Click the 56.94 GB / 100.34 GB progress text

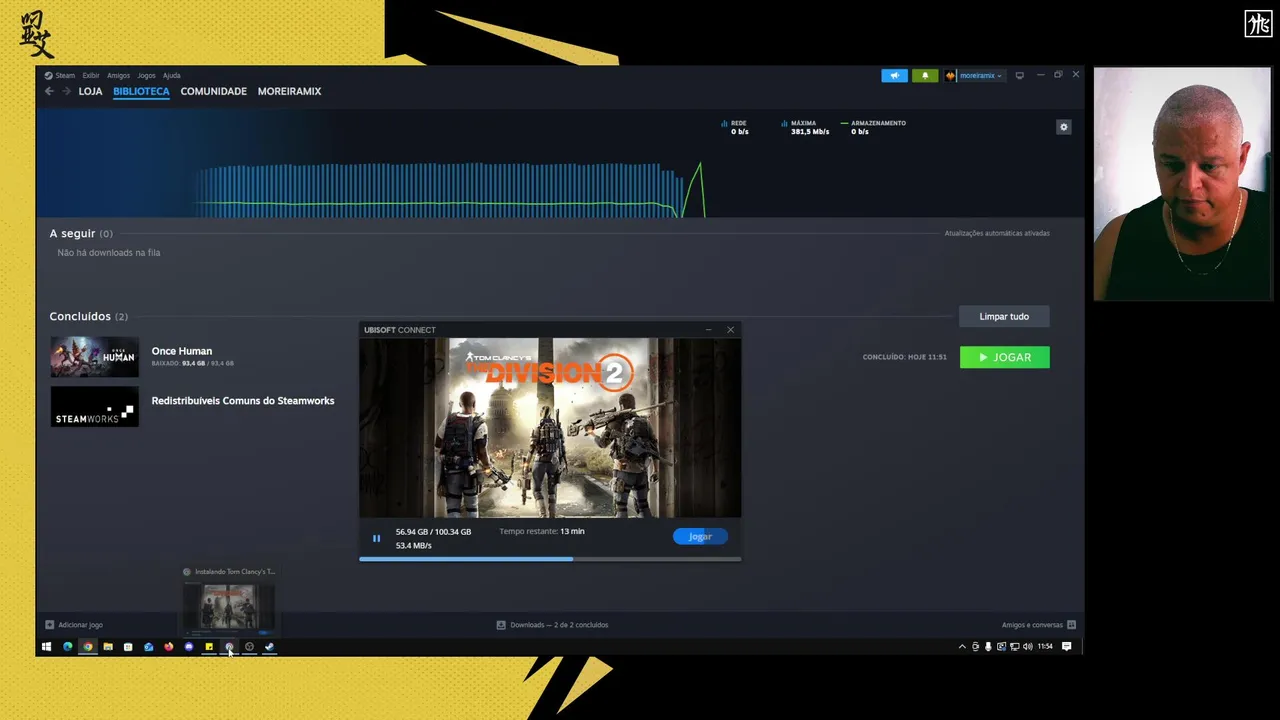[433, 532]
